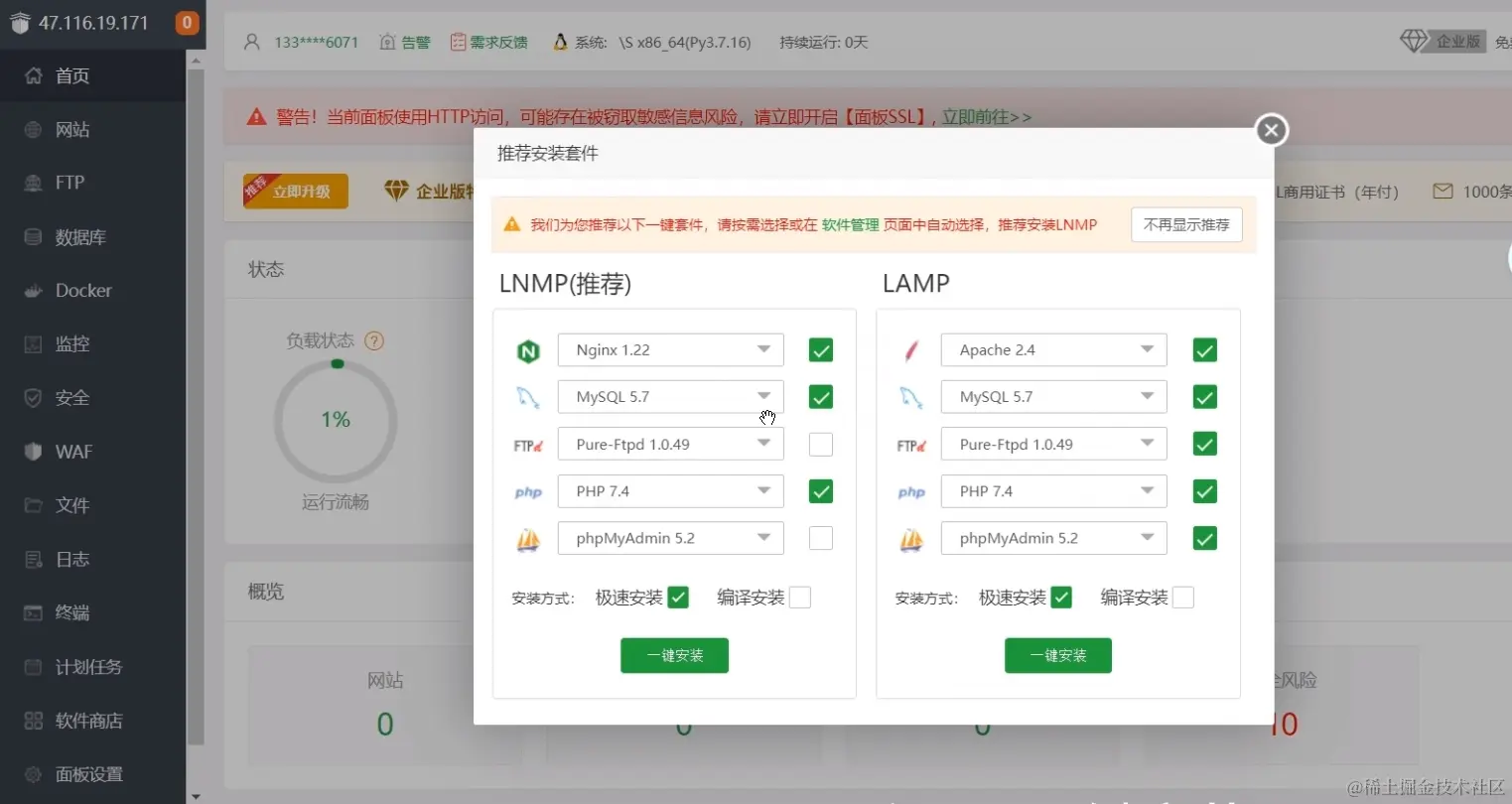Click the 软件管理 link in notice
The width and height of the screenshot is (1512, 804).
[850, 225]
